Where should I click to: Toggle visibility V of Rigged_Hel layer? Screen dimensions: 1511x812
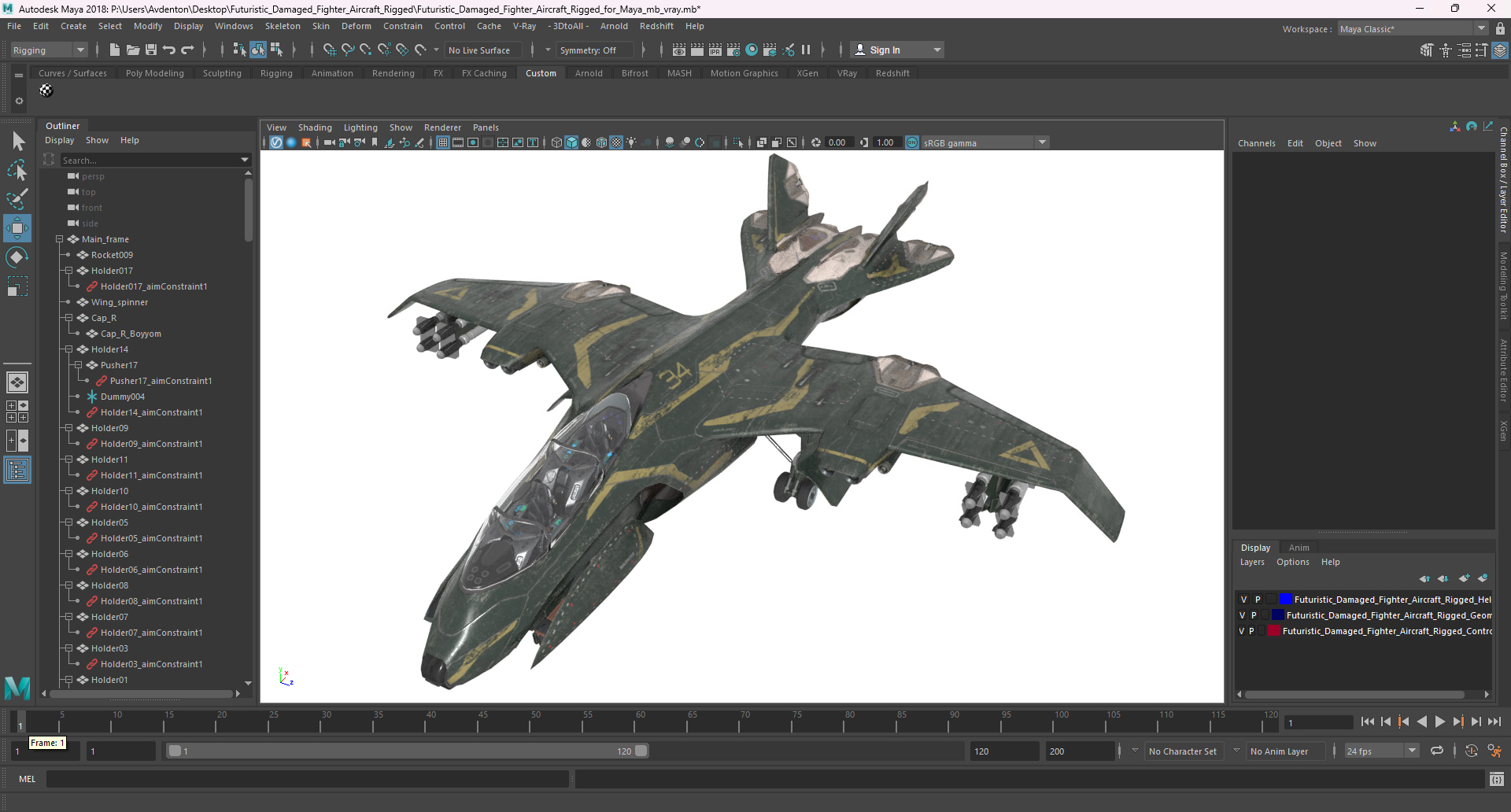coord(1243,600)
